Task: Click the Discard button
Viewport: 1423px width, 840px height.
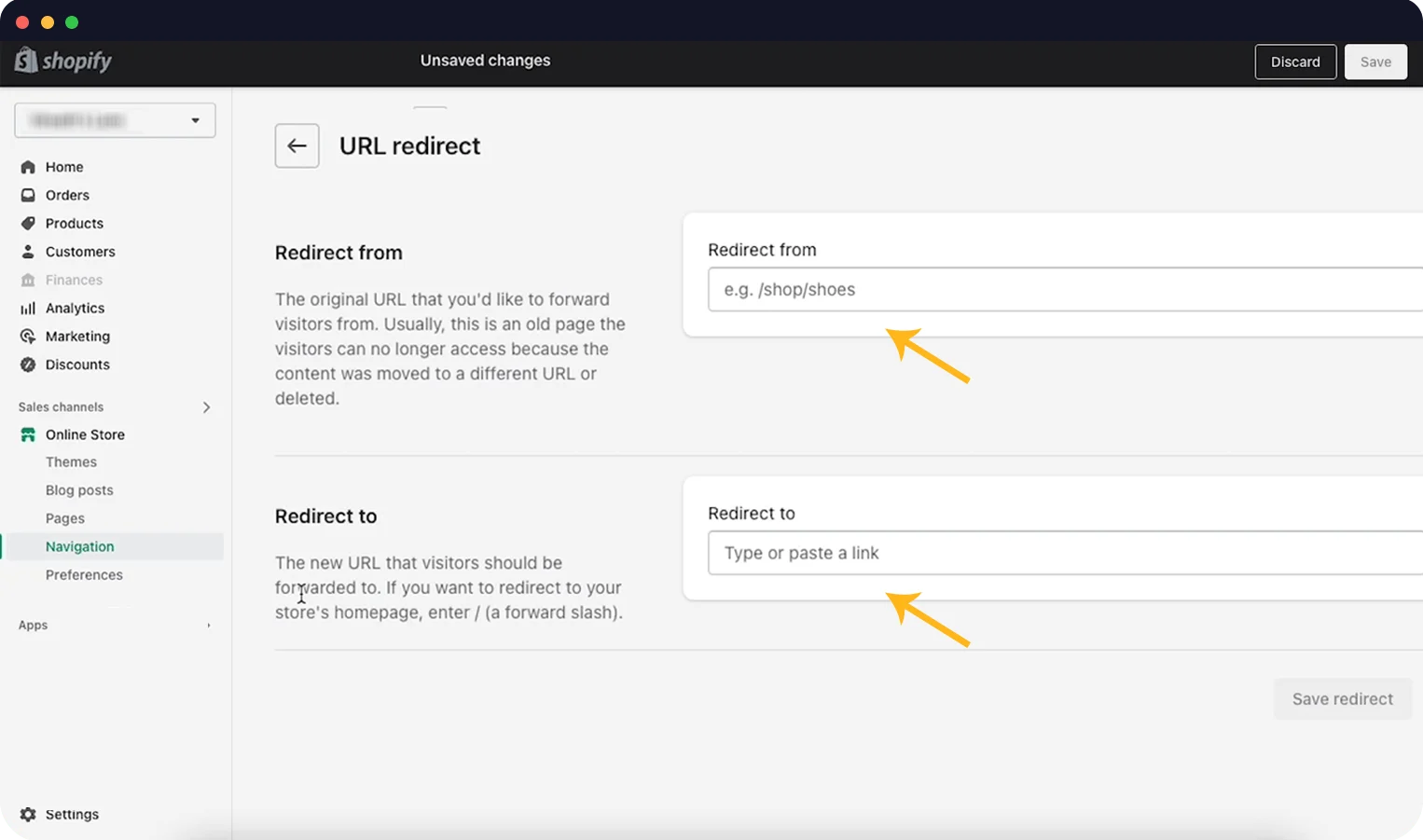Action: [1295, 62]
